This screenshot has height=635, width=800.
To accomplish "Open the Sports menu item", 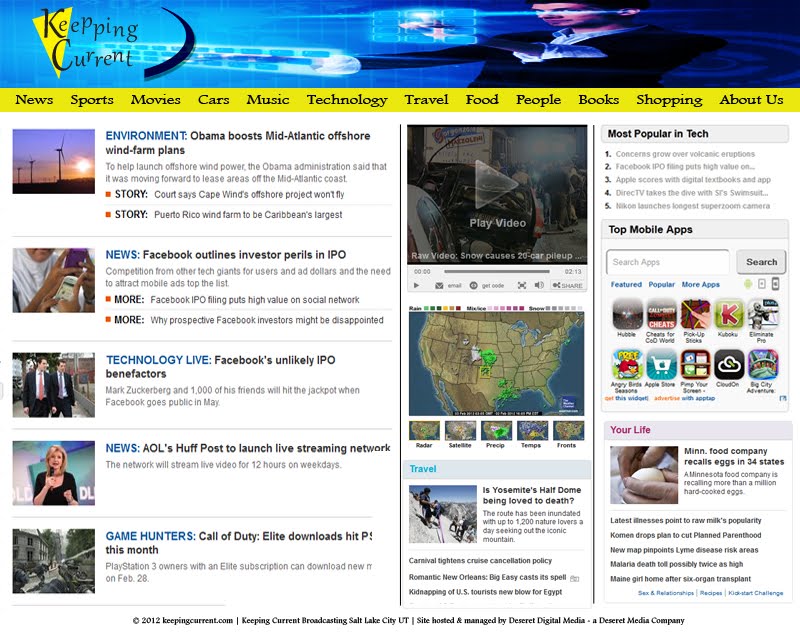I will pyautogui.click(x=92, y=99).
